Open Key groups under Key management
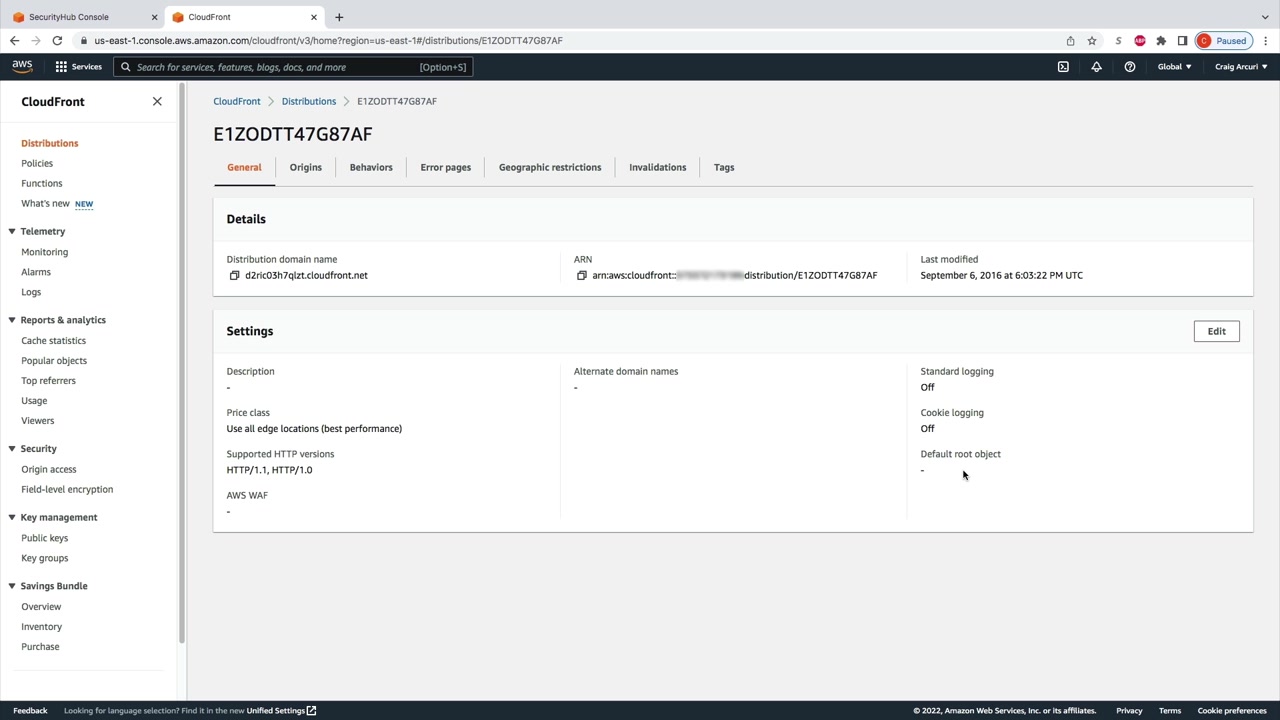Screen dimensions: 1280x720 click(x=45, y=558)
